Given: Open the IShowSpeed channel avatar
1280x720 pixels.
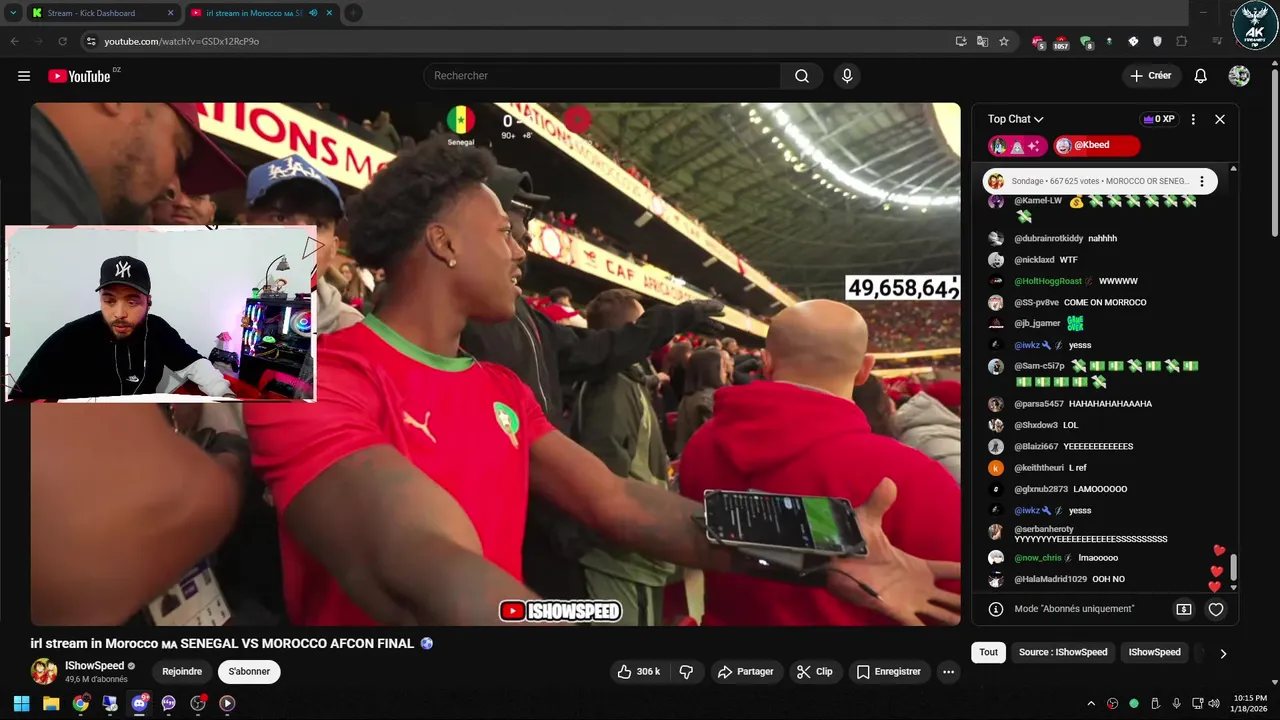Looking at the screenshot, I should point(44,672).
